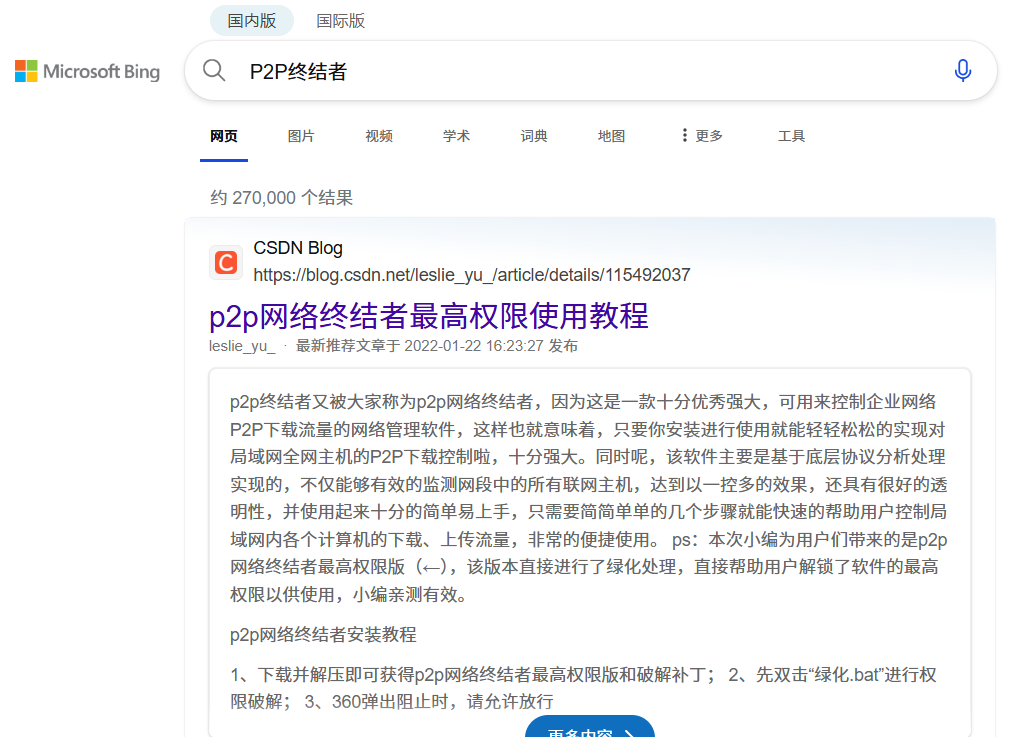
Task: Select the 网页 results tab
Action: click(224, 136)
